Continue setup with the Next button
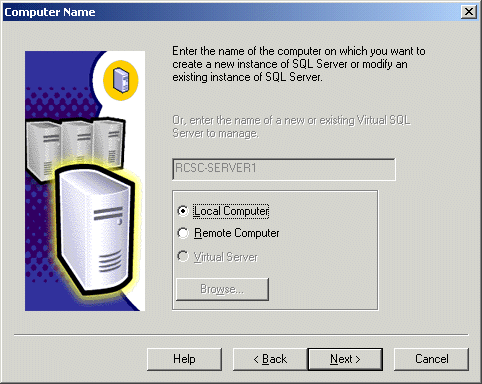 345,359
